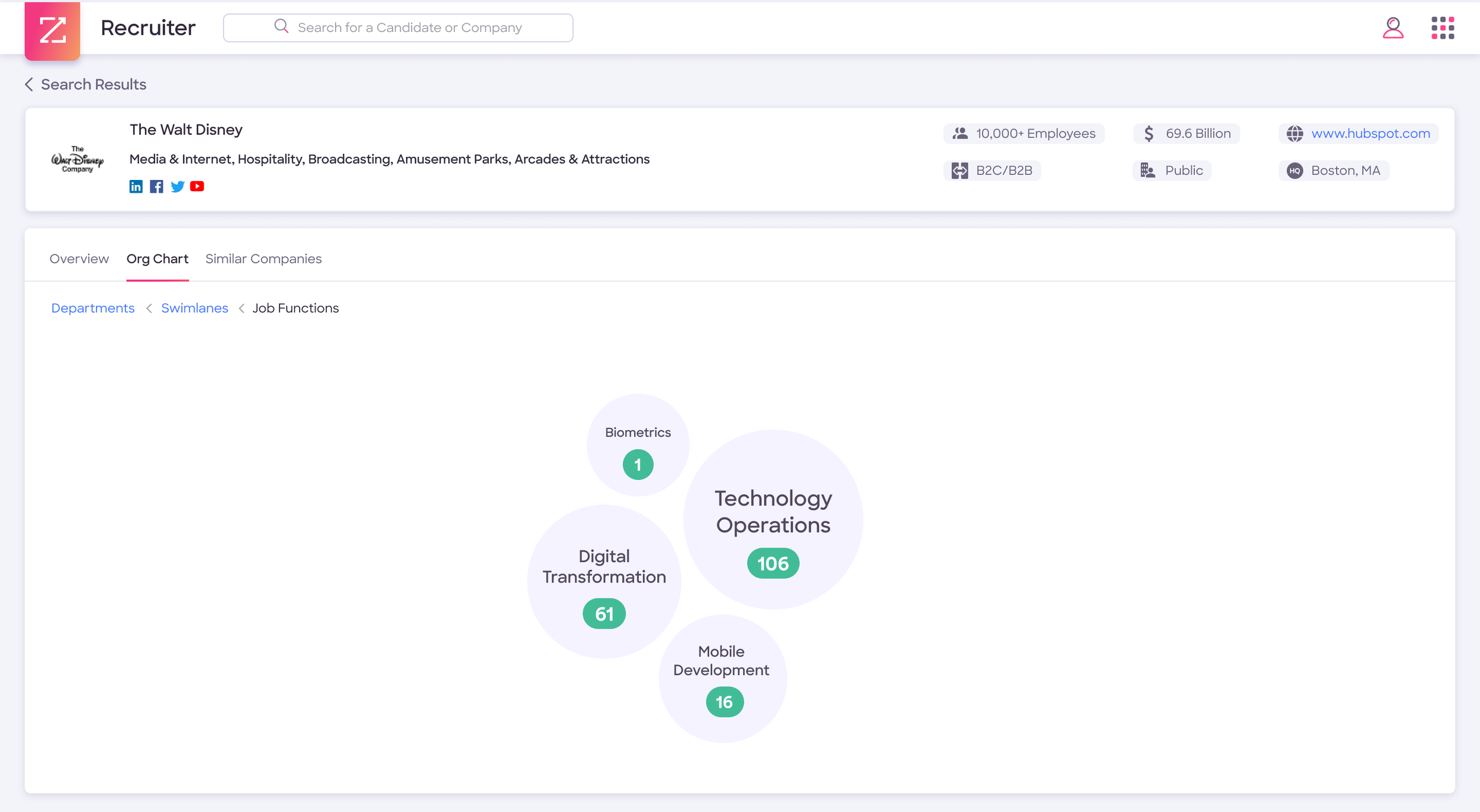
Task: Select the Digital Transformation bubble
Action: (x=604, y=581)
